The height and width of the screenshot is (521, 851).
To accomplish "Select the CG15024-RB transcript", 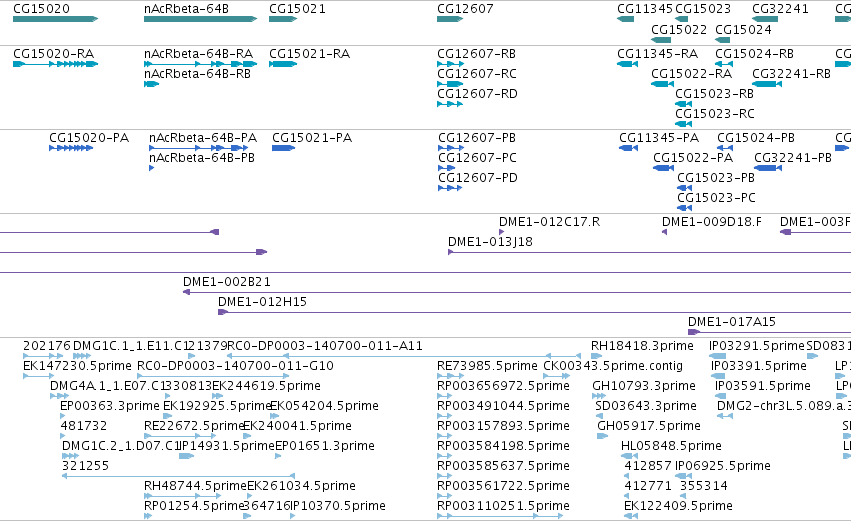I will pyautogui.click(x=724, y=64).
